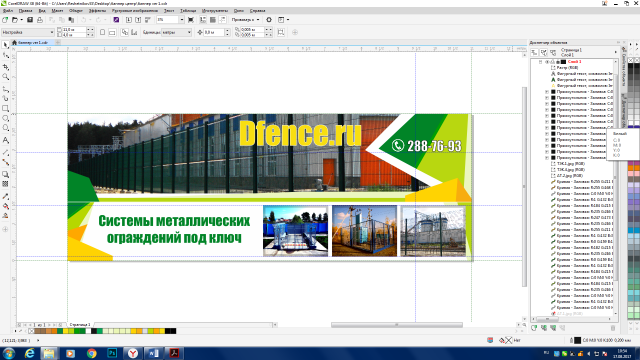The height and width of the screenshot is (360, 640).
Task: Click the new document tab plus button
Action: pos(58,42)
